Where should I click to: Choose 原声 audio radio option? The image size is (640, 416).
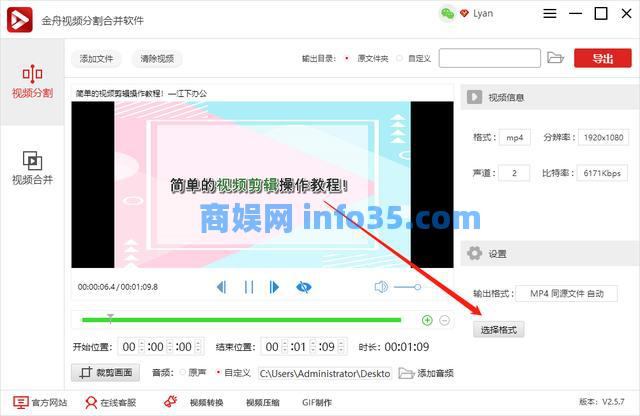(x=182, y=373)
